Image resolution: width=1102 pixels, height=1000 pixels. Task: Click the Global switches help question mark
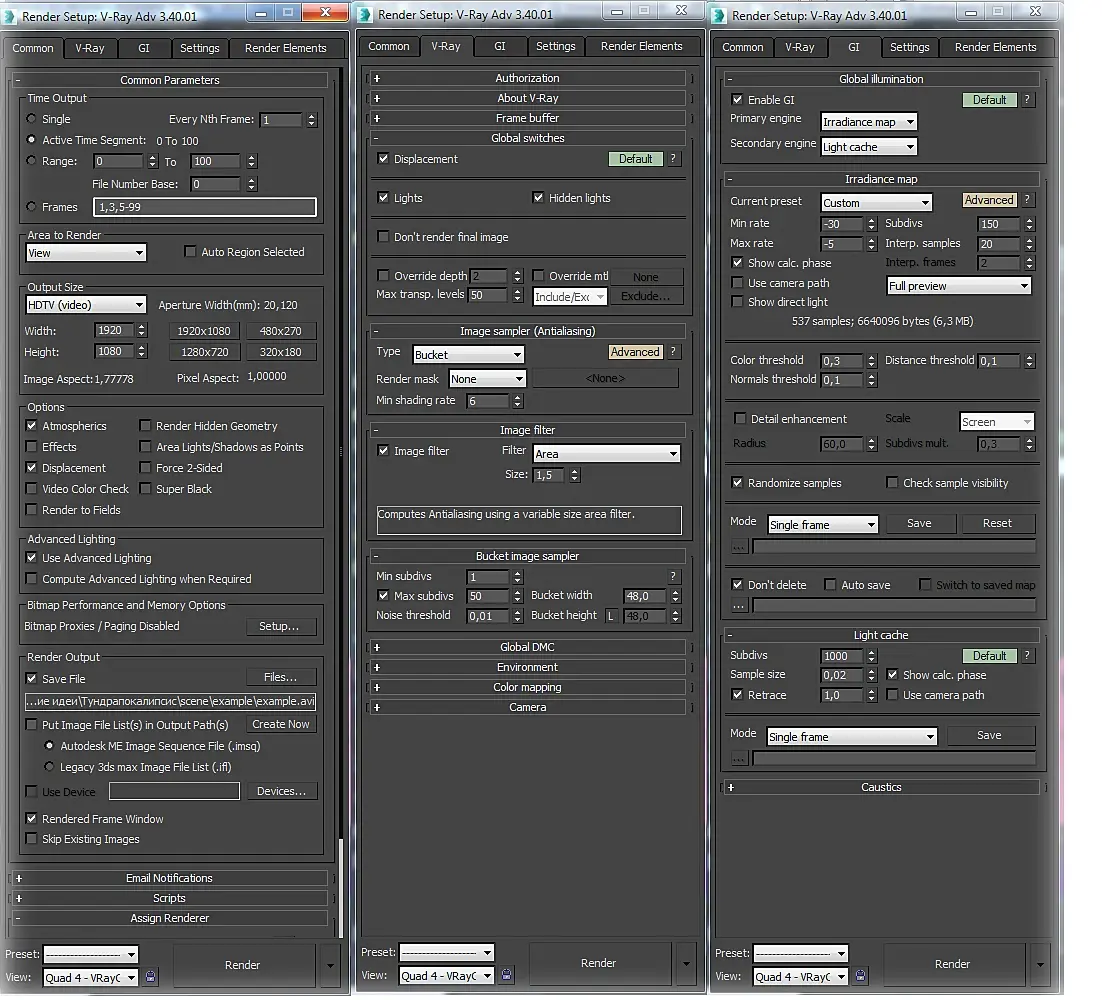(x=674, y=159)
